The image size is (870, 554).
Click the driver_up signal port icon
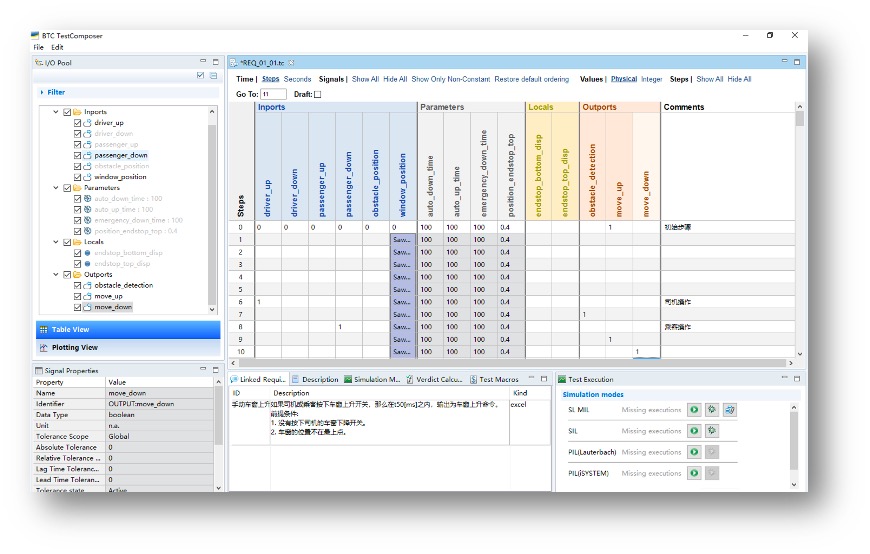pos(88,123)
